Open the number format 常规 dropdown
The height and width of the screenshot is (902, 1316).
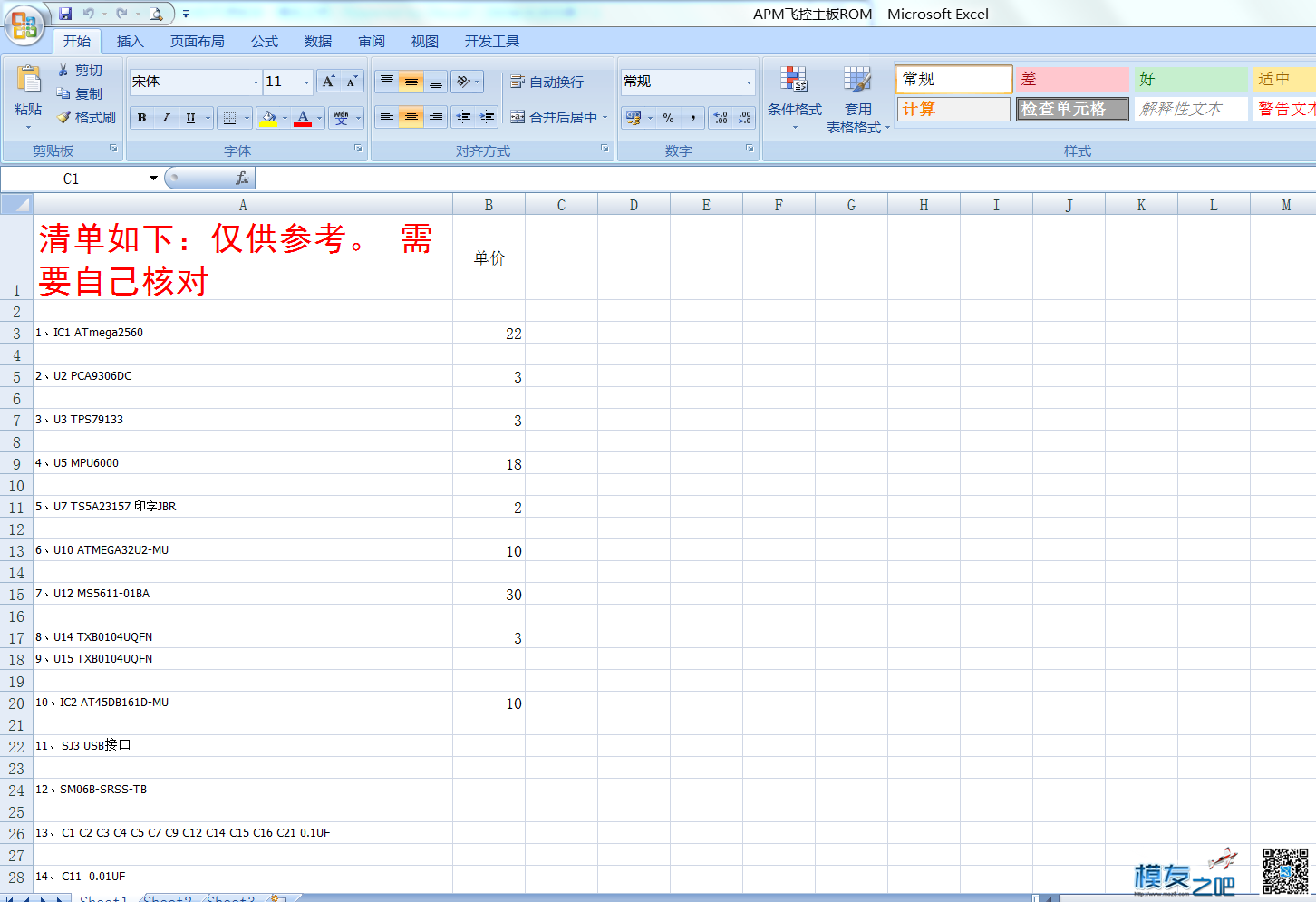coord(749,82)
